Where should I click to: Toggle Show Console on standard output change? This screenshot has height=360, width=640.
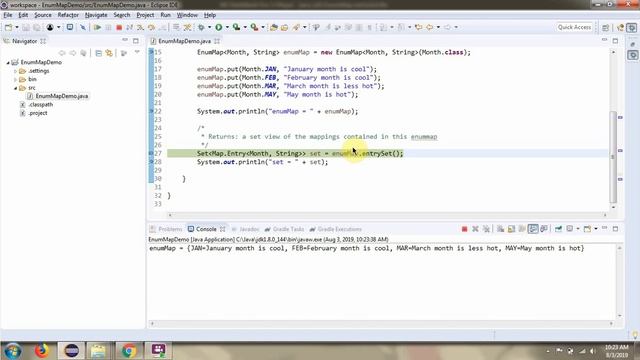coord(533,229)
